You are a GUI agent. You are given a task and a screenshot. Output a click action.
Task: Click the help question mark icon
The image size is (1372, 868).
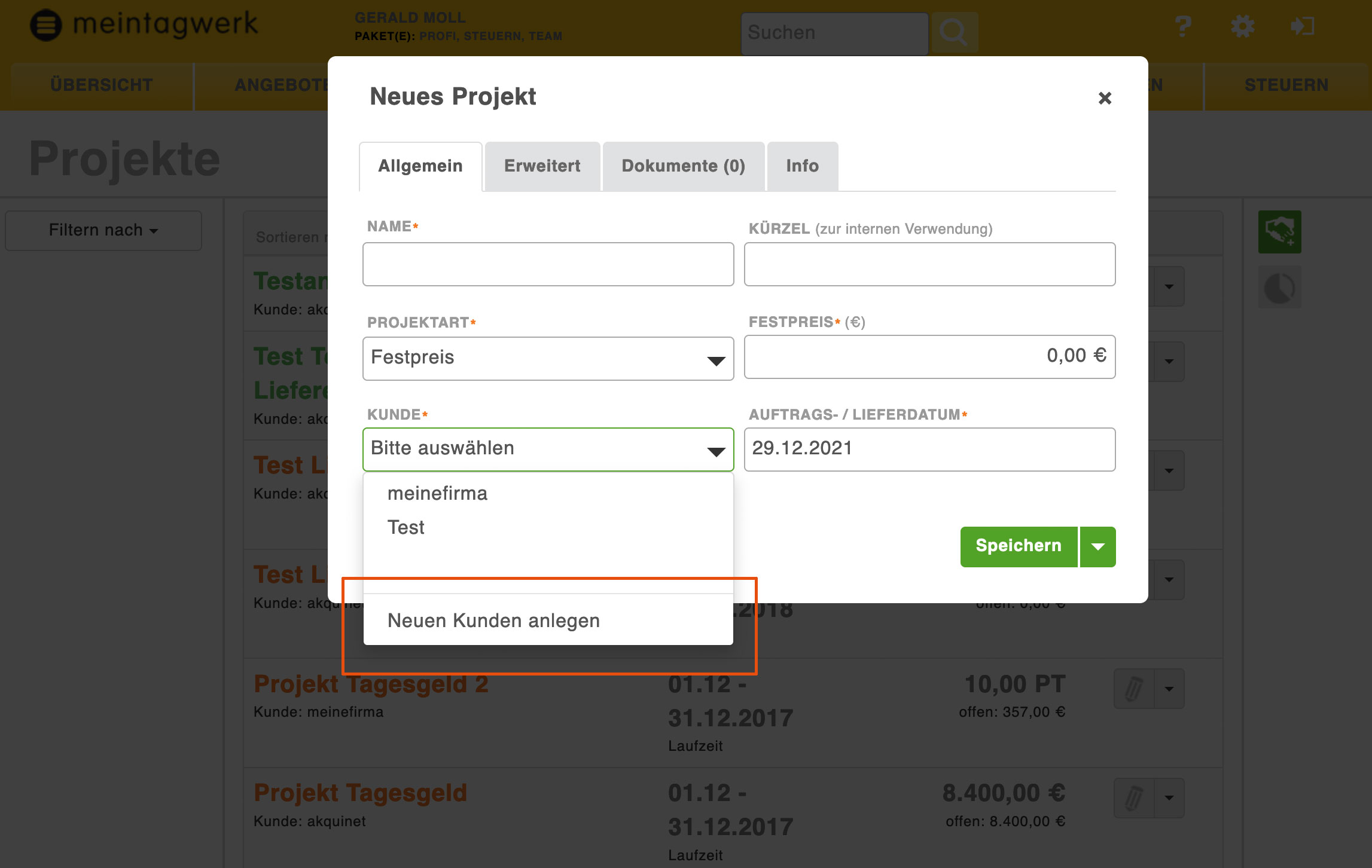[x=1182, y=27]
